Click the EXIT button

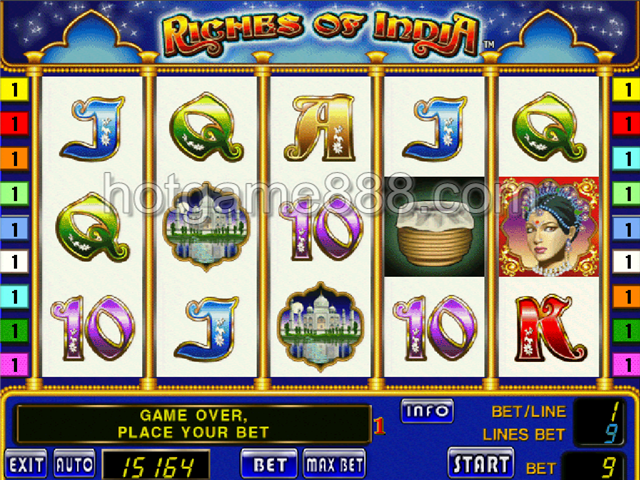[26, 464]
